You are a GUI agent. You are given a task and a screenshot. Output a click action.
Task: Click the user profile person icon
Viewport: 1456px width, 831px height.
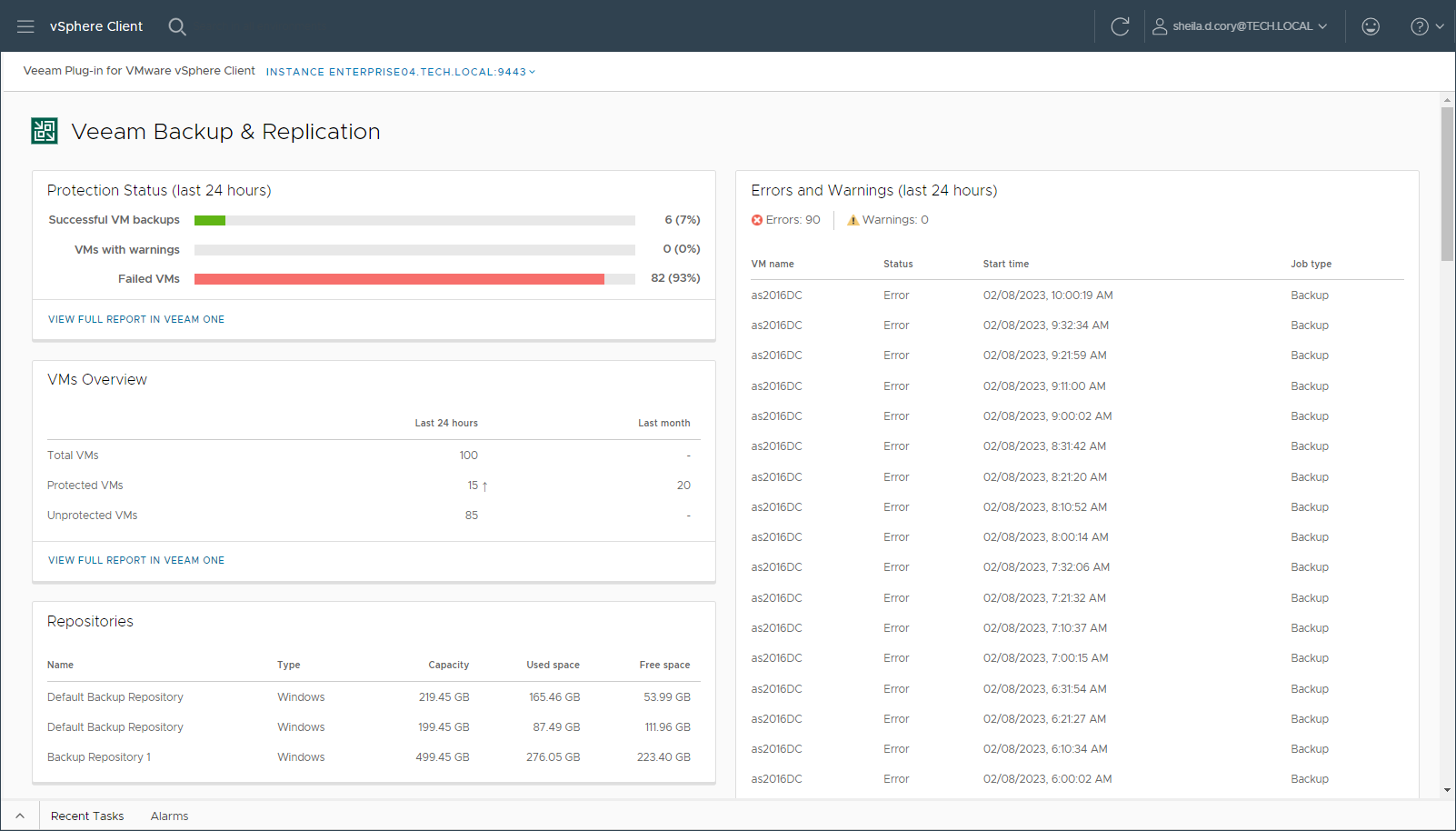(1160, 26)
